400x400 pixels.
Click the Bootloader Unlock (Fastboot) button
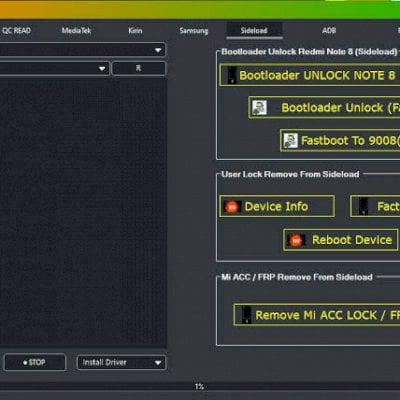pos(324,108)
